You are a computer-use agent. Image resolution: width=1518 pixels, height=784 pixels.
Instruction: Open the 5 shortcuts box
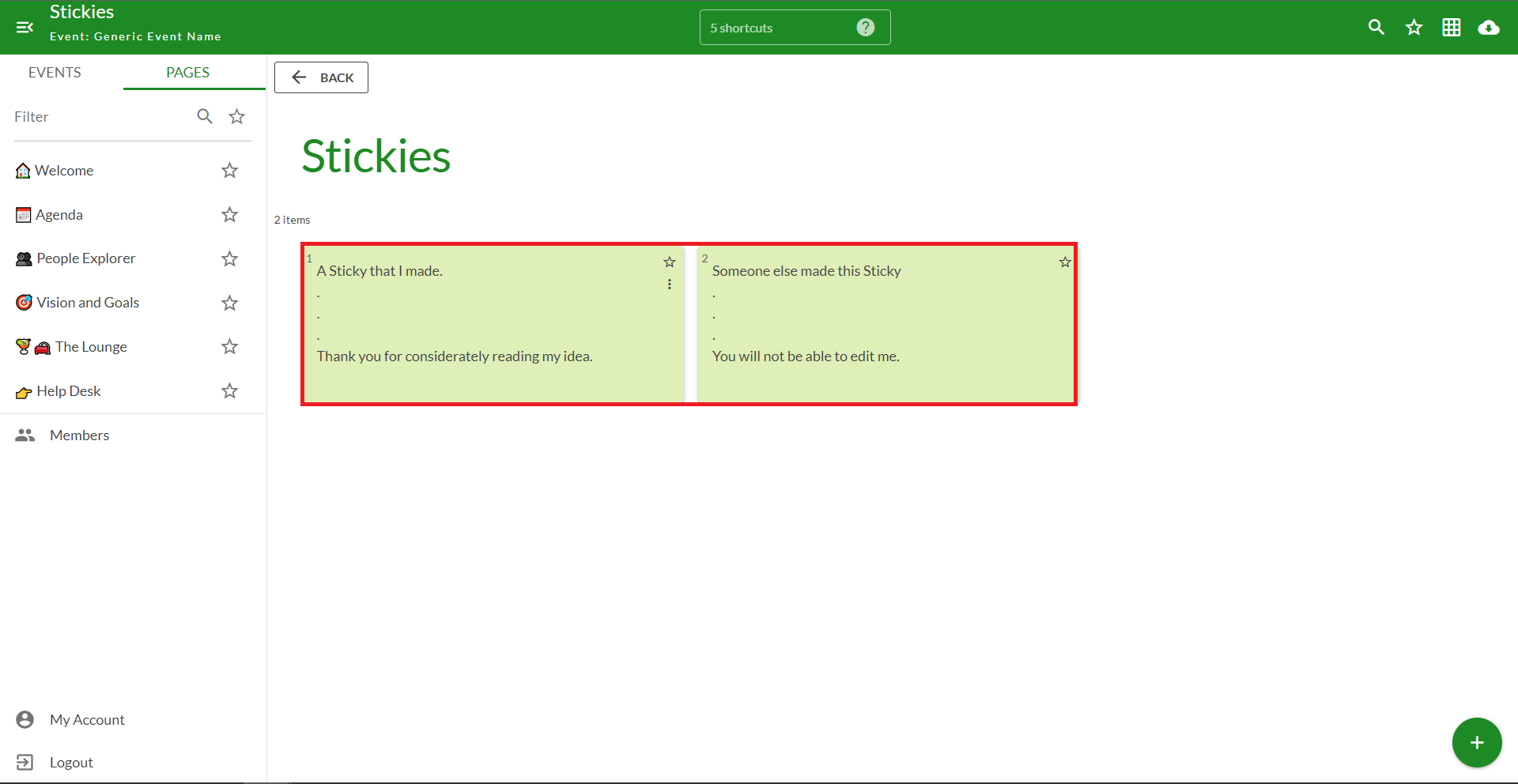(779, 28)
